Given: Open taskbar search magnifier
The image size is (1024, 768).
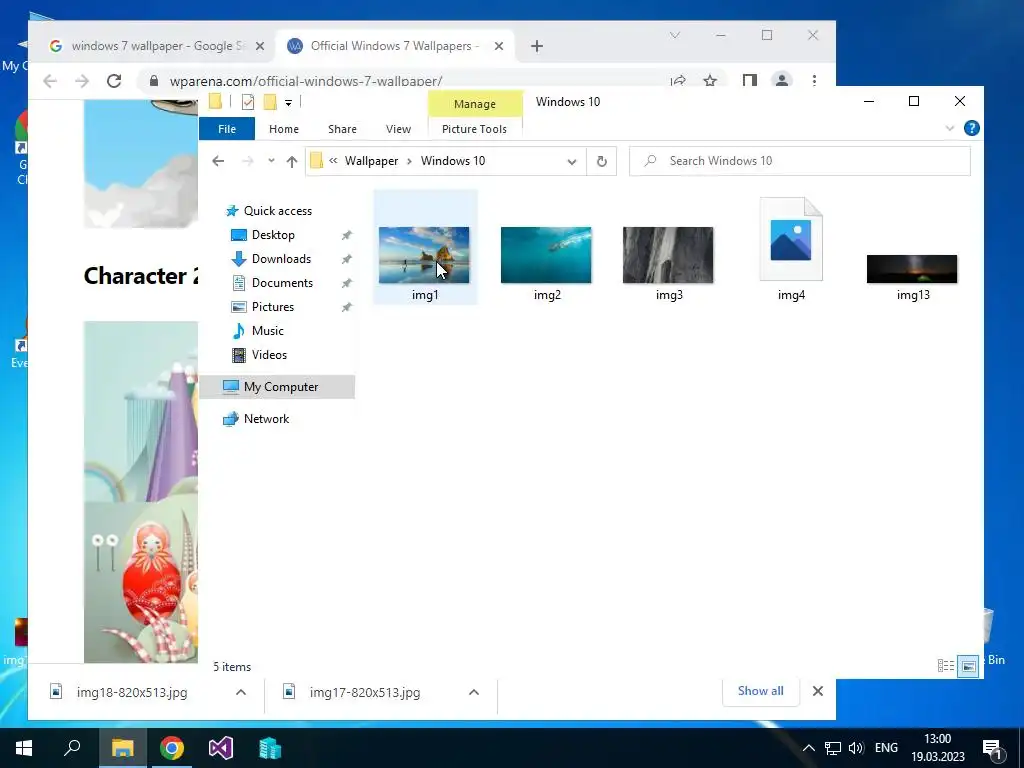Looking at the screenshot, I should pyautogui.click(x=72, y=748).
